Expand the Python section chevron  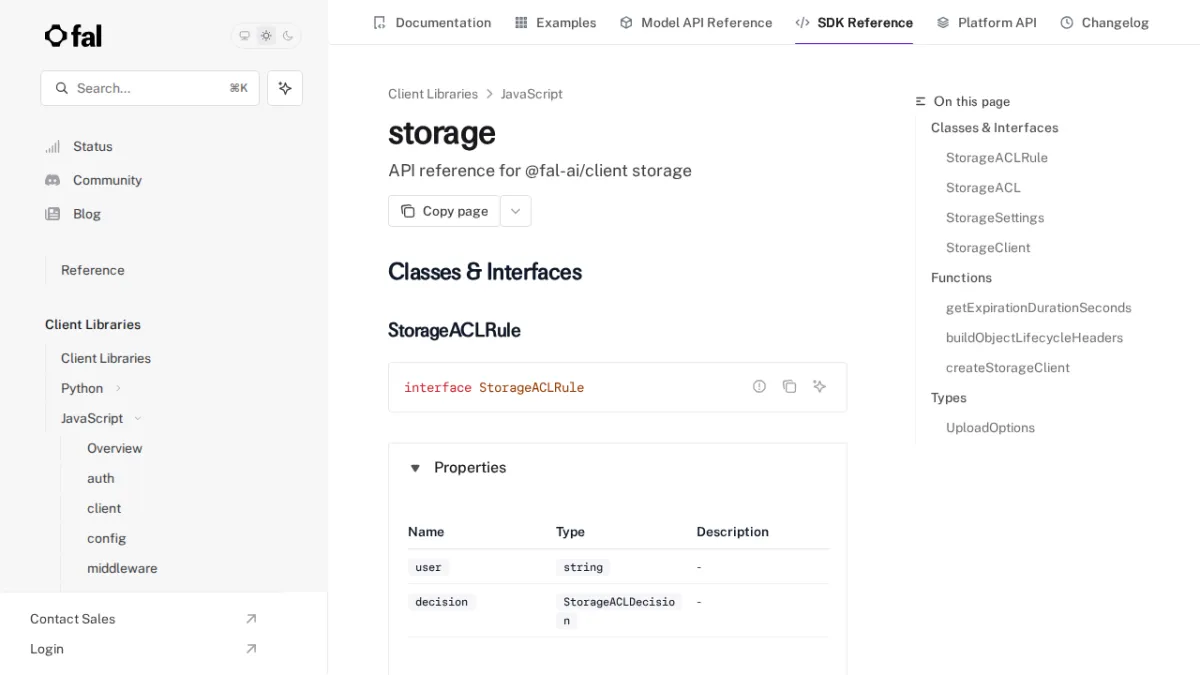point(118,388)
